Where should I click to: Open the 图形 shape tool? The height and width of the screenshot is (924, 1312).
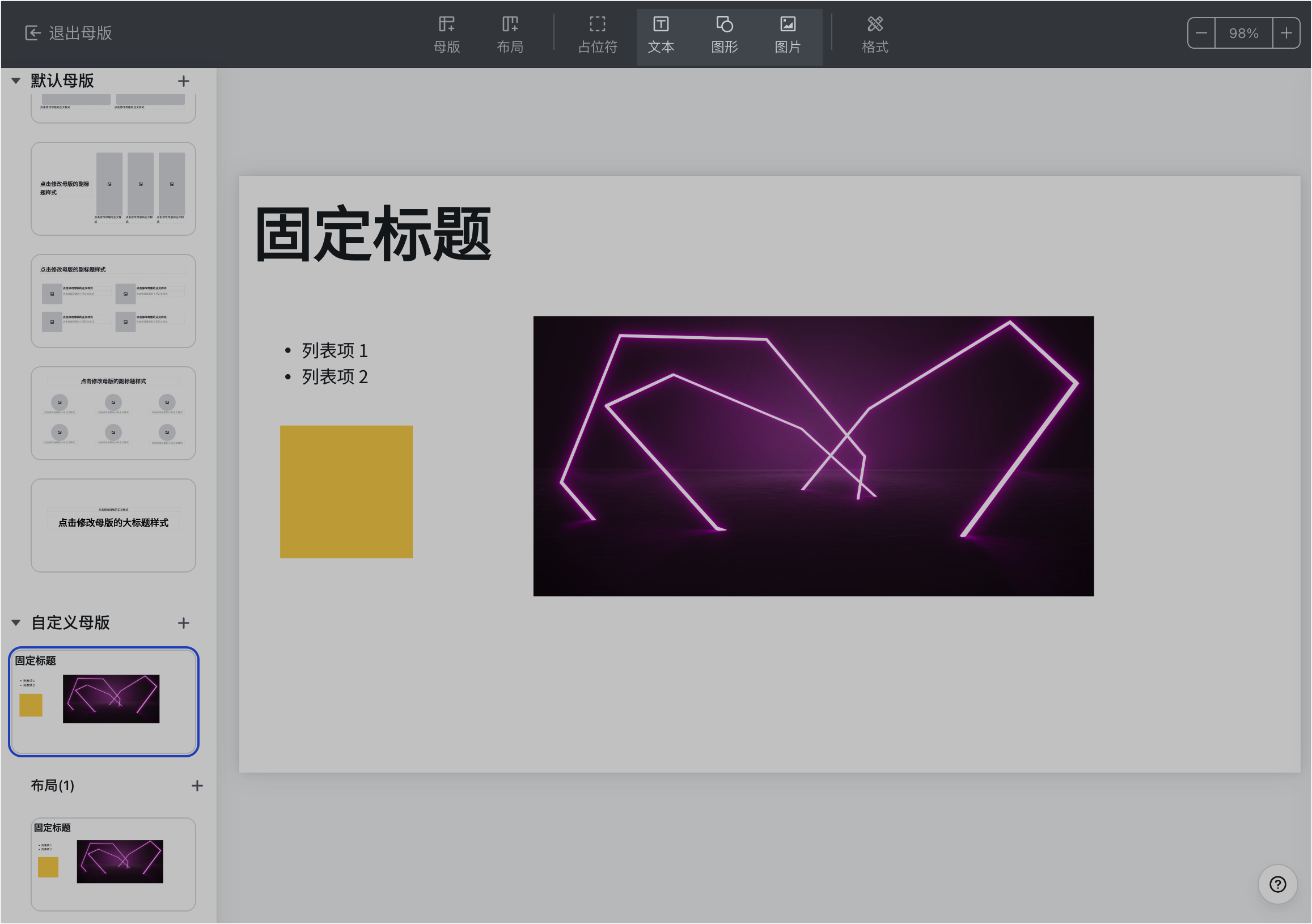[725, 34]
